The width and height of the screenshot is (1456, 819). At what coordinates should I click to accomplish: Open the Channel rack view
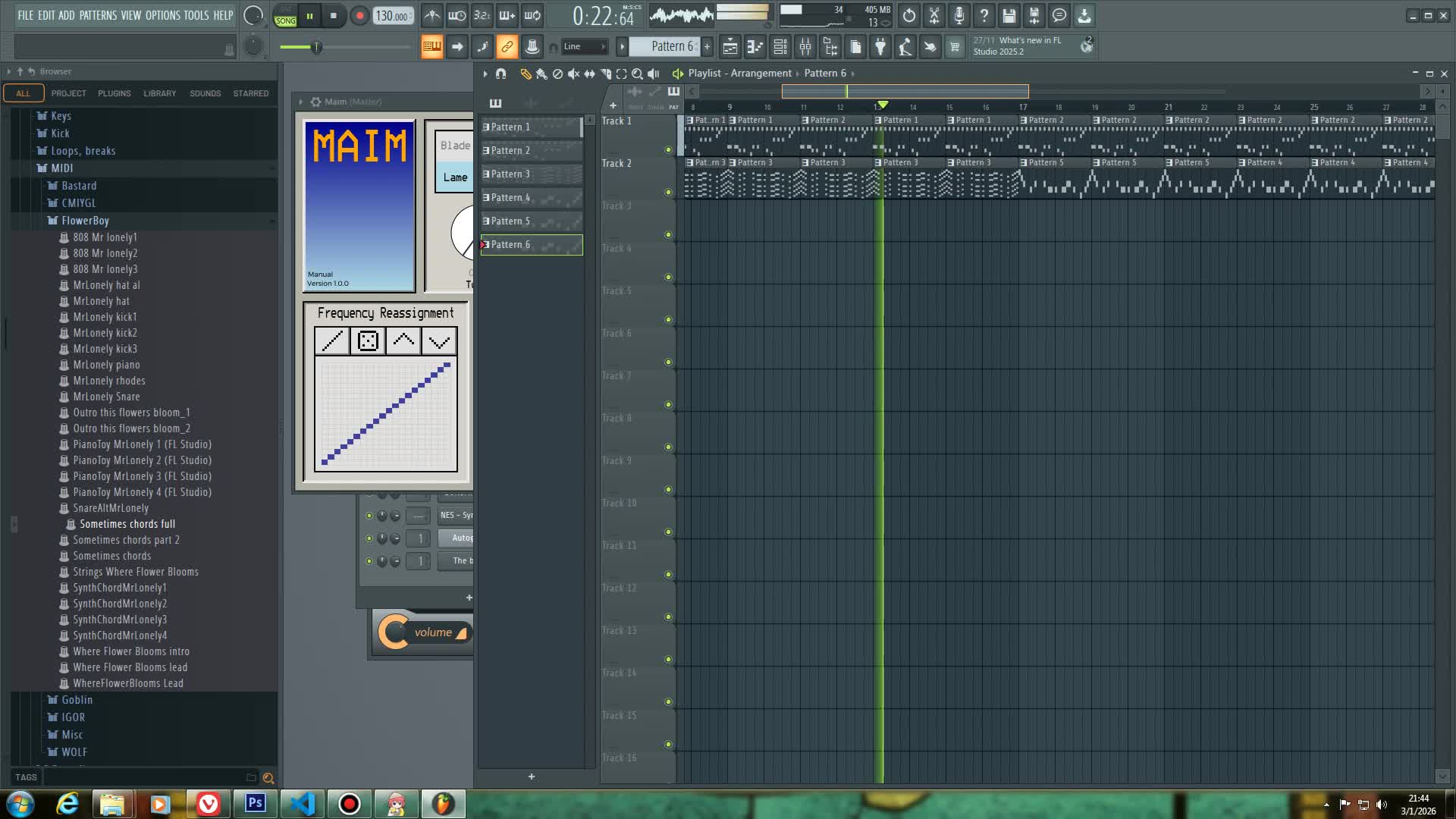click(x=780, y=47)
